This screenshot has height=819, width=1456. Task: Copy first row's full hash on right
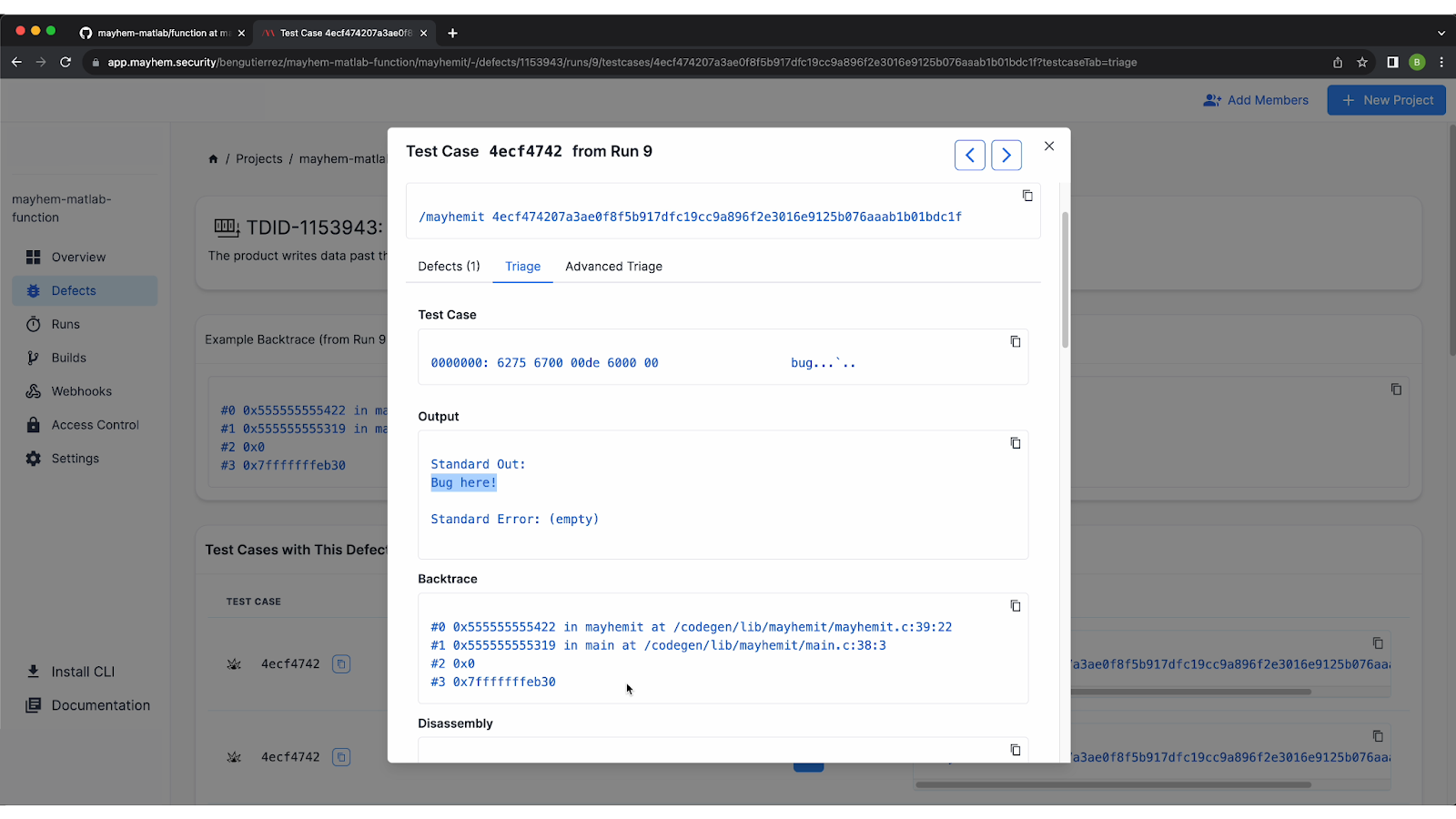pos(1378,643)
